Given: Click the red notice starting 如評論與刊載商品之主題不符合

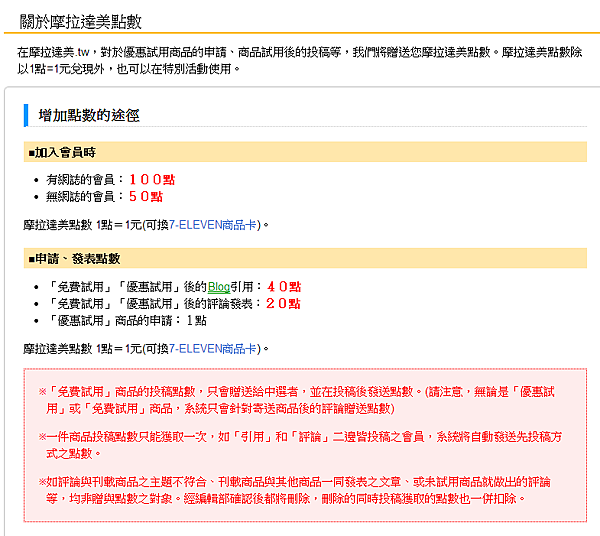Looking at the screenshot, I should pyautogui.click(x=295, y=490).
